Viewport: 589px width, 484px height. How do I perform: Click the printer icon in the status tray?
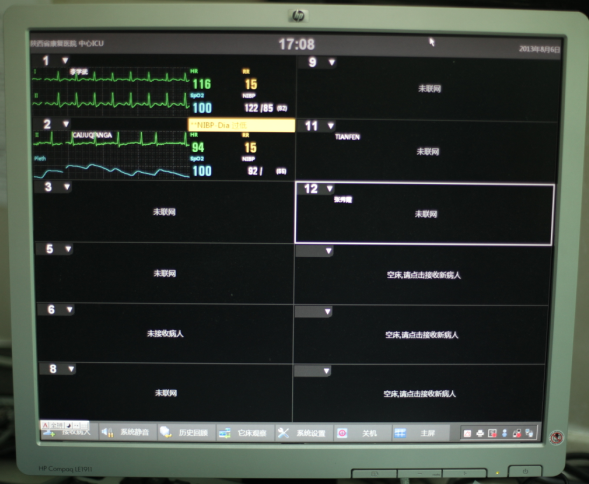(480, 433)
